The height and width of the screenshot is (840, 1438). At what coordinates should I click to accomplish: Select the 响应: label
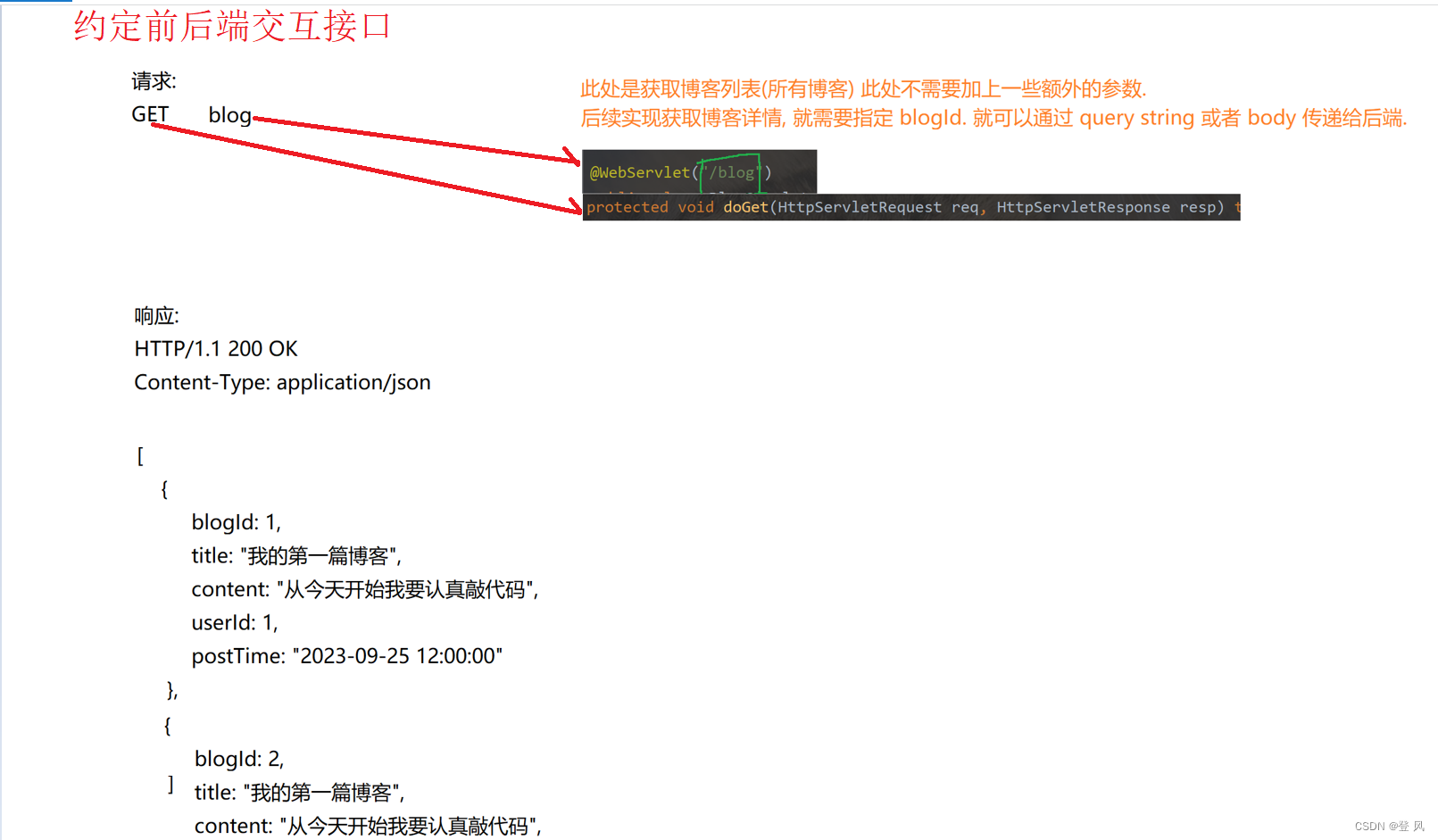tap(157, 316)
